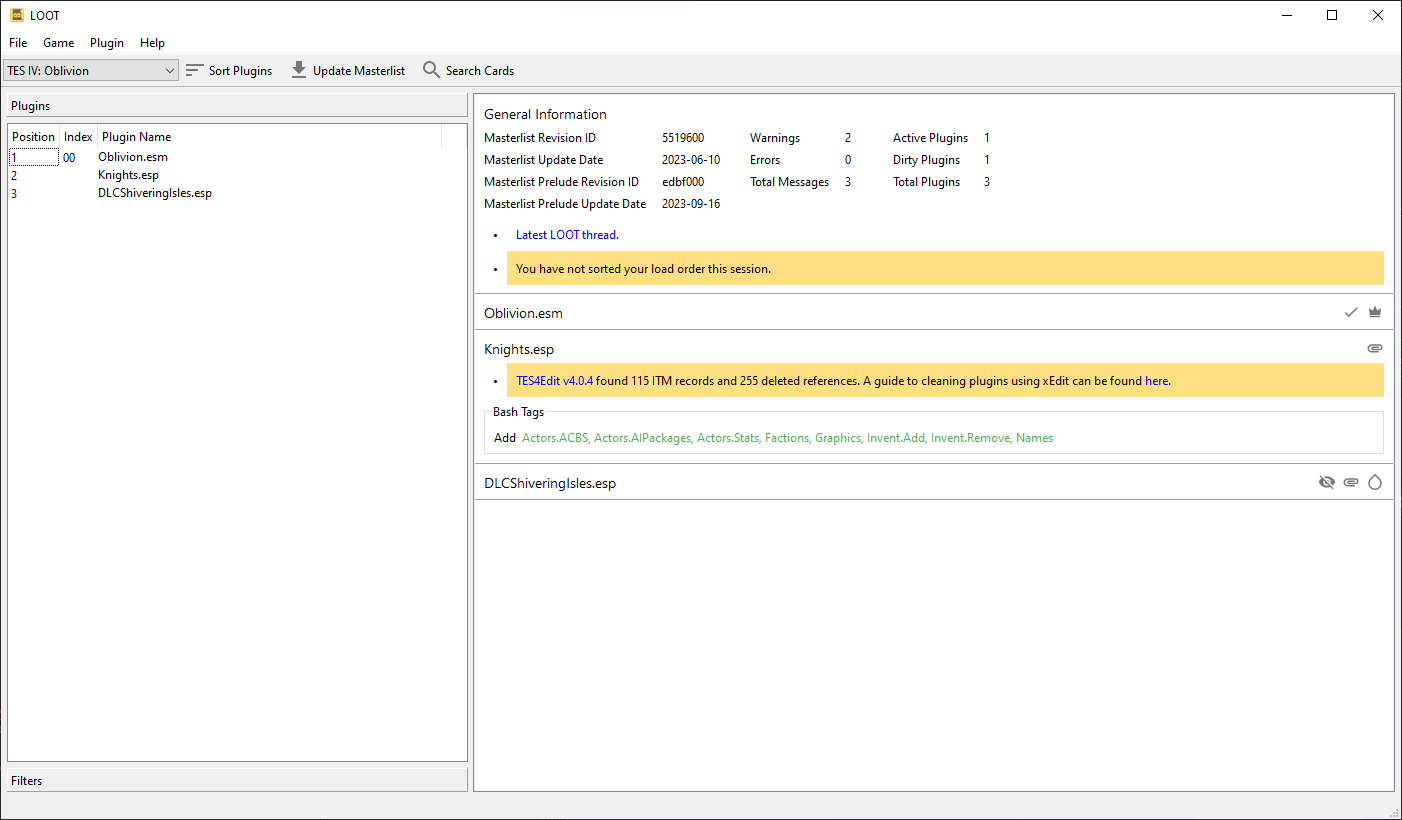Expand the Filters panel
Image resolution: width=1402 pixels, height=820 pixels.
[x=238, y=781]
